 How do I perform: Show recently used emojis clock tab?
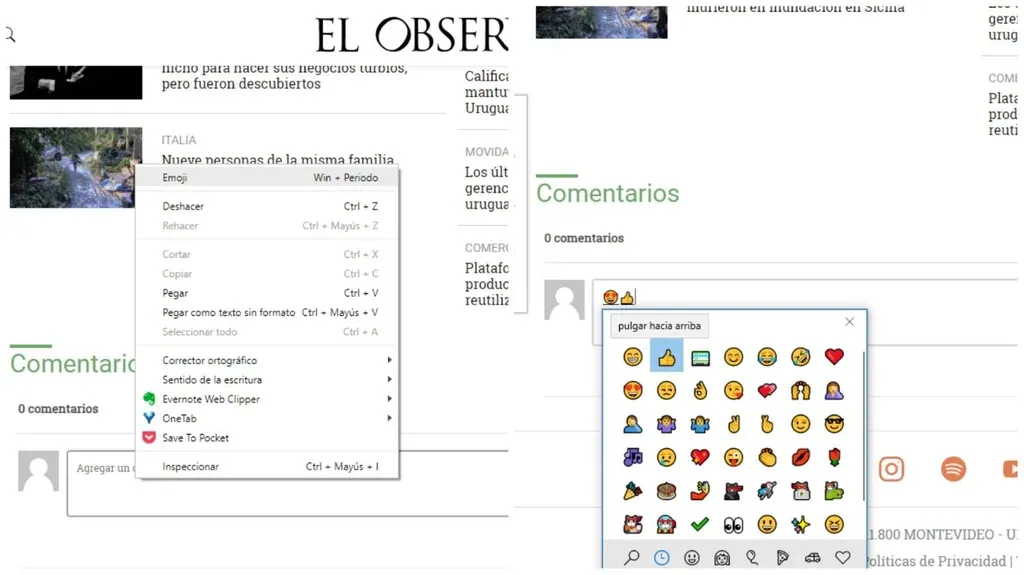point(661,558)
